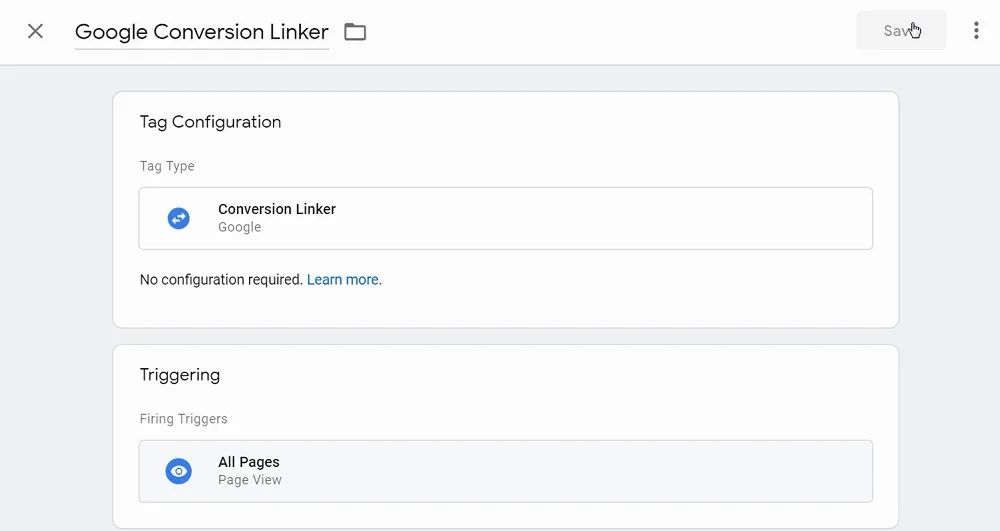Follow the Learn more link
This screenshot has height=531, width=1000.
[x=342, y=280]
